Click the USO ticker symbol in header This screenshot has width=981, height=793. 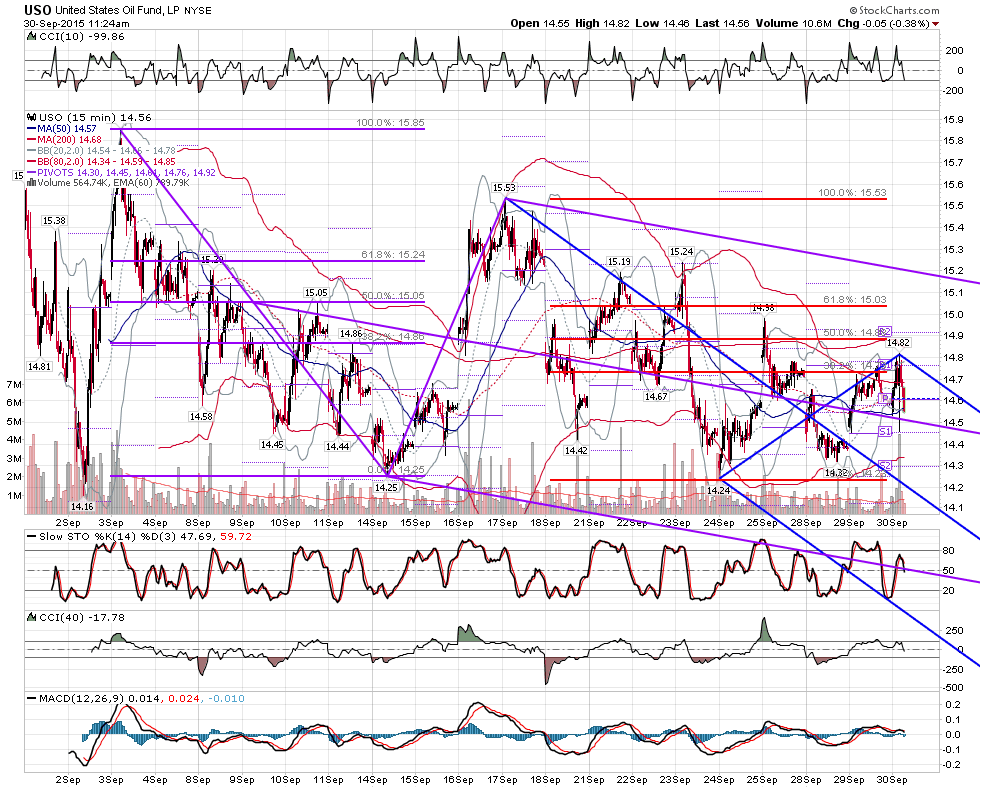[38, 10]
